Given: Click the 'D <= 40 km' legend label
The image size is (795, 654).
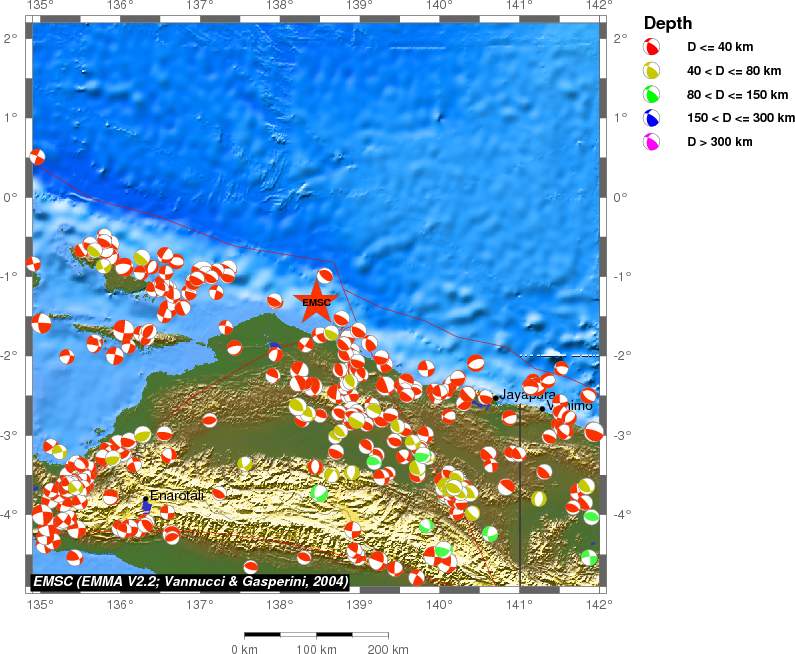Looking at the screenshot, I should coord(720,47).
